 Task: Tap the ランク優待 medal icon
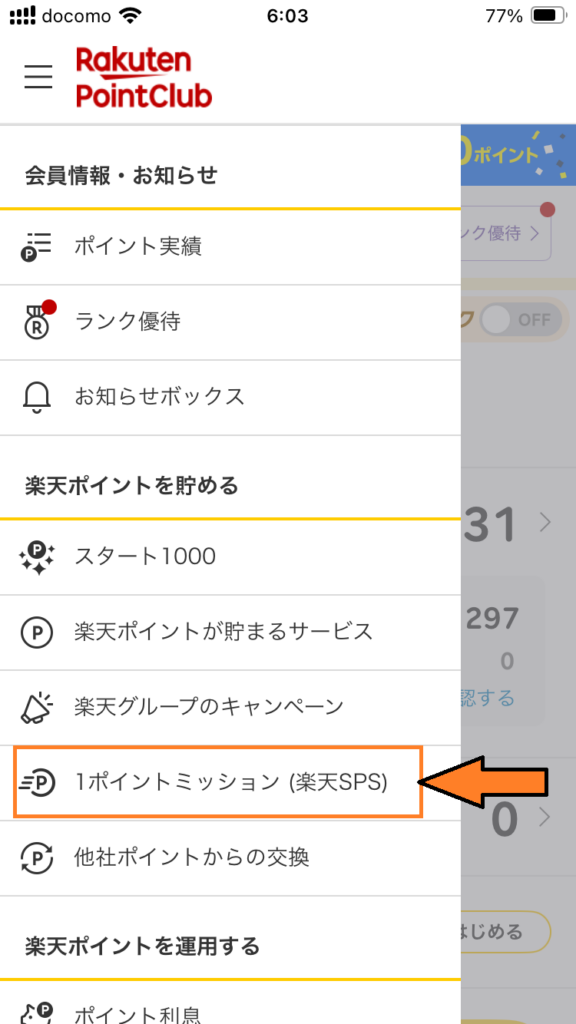(37, 322)
